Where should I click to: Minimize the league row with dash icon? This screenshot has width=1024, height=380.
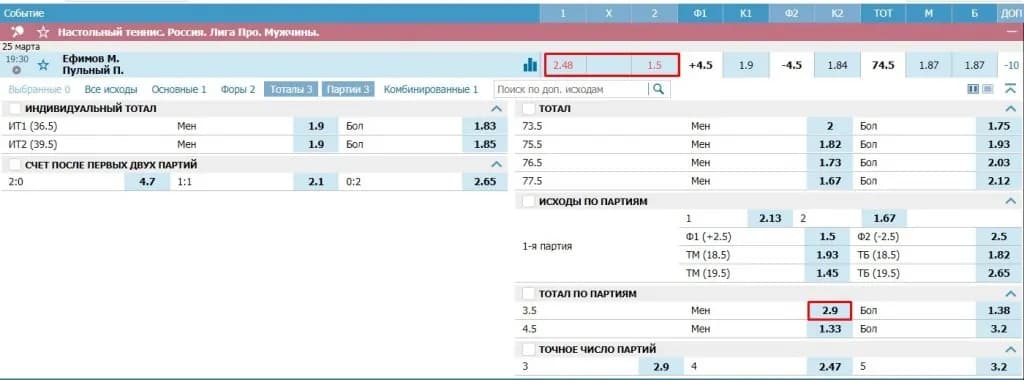(x=1012, y=31)
